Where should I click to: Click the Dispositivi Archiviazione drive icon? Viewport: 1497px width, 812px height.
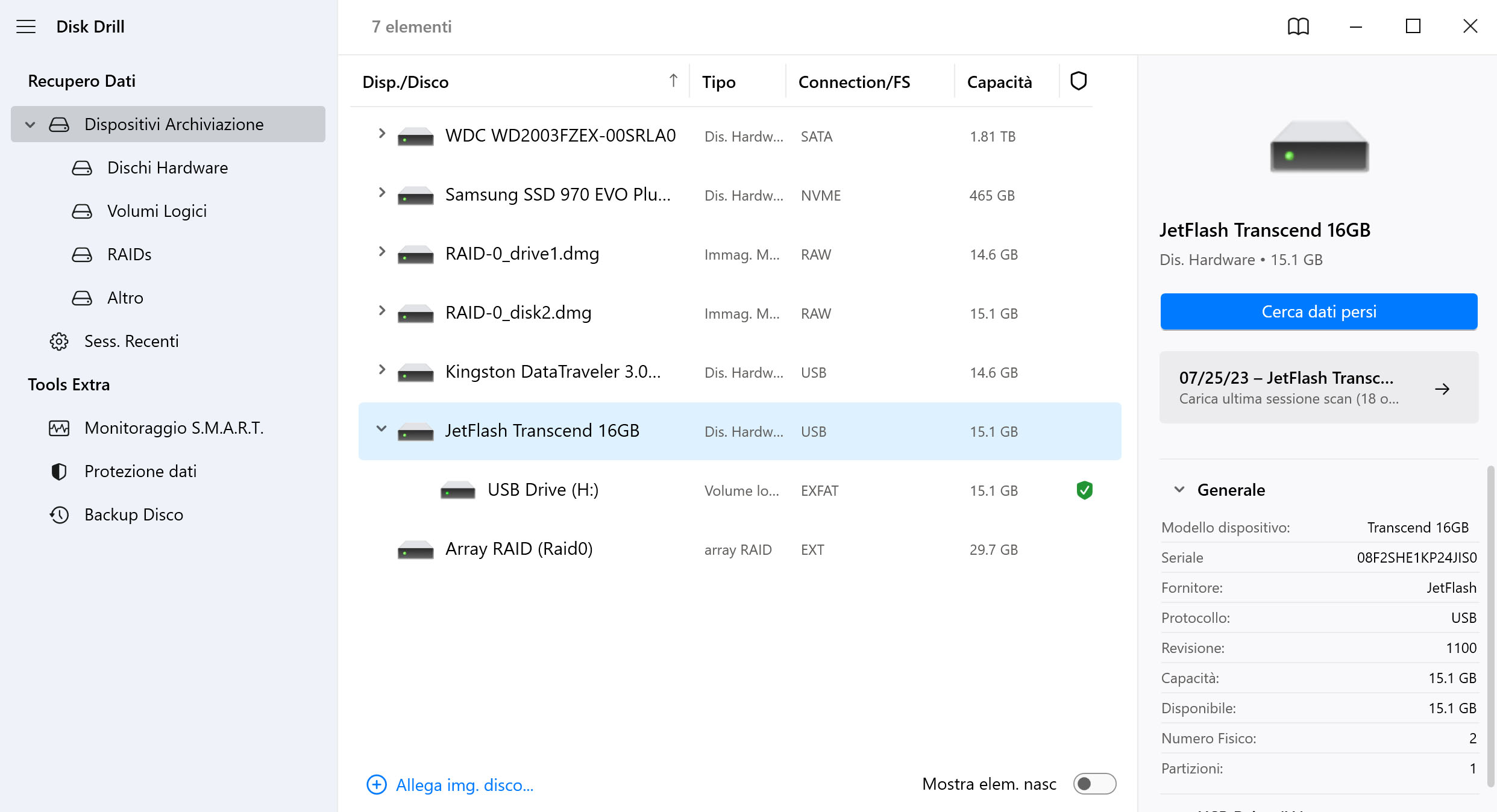pyautogui.click(x=59, y=124)
